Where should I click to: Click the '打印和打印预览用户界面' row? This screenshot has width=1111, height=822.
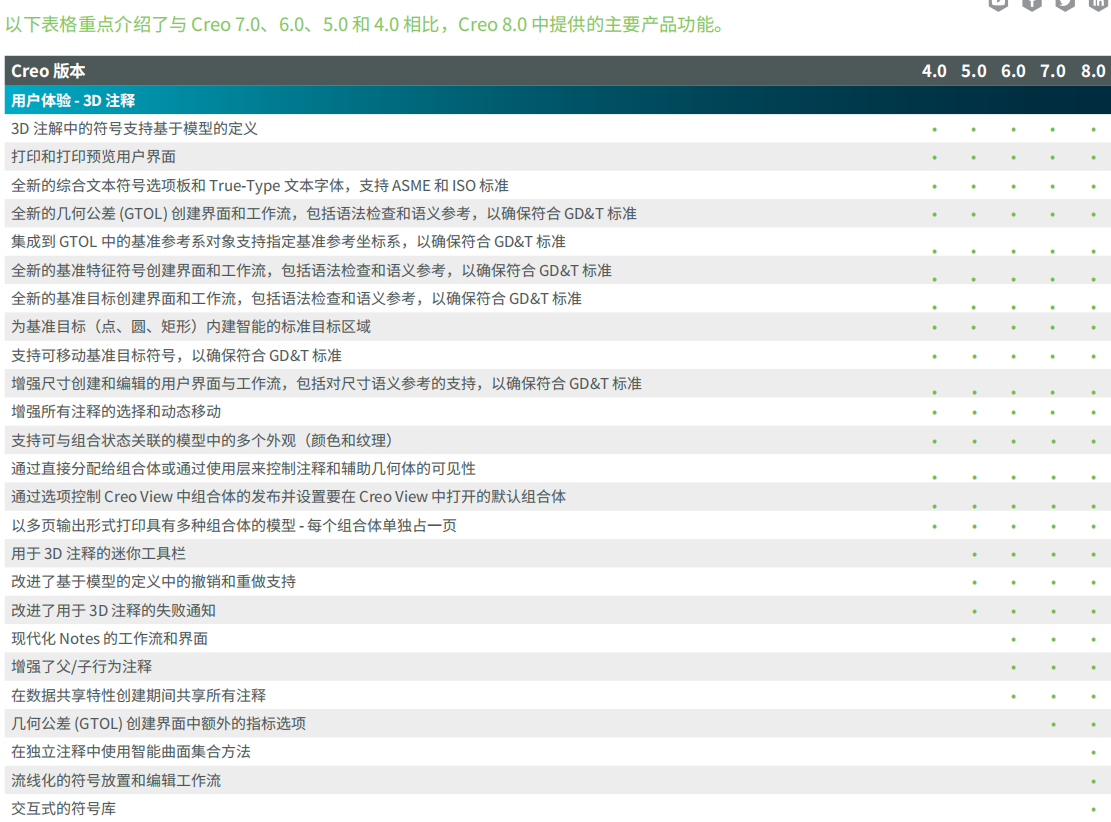point(93,157)
